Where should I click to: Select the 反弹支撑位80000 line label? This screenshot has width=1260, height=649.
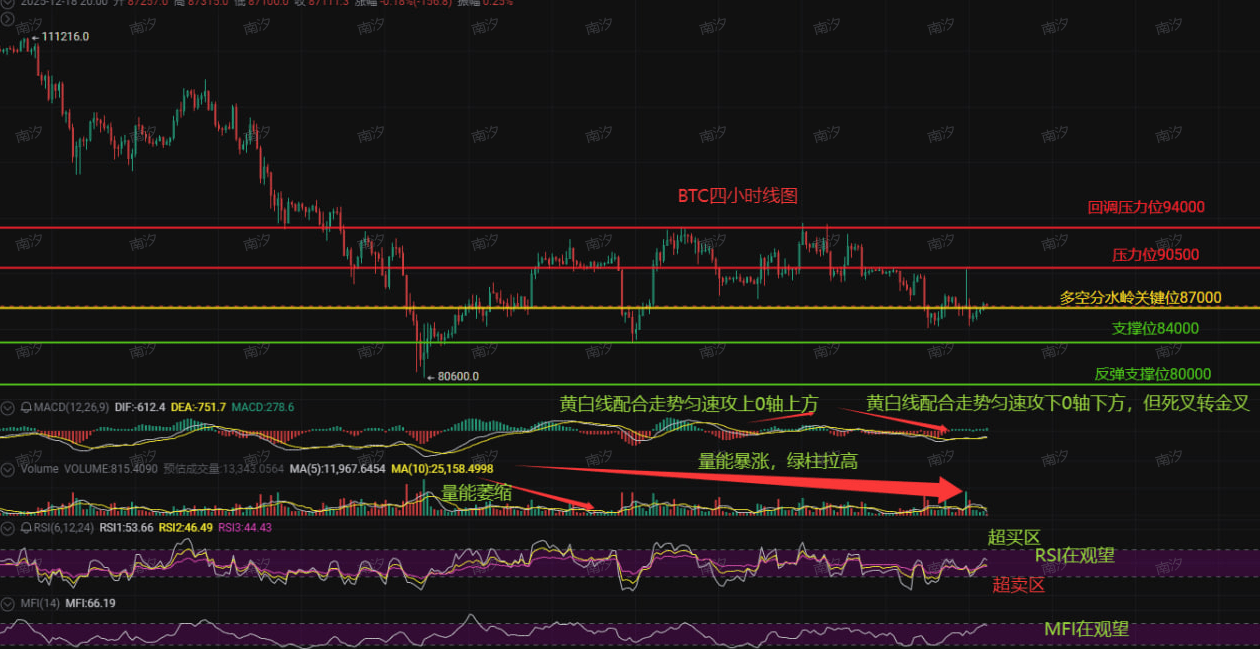coord(1152,373)
